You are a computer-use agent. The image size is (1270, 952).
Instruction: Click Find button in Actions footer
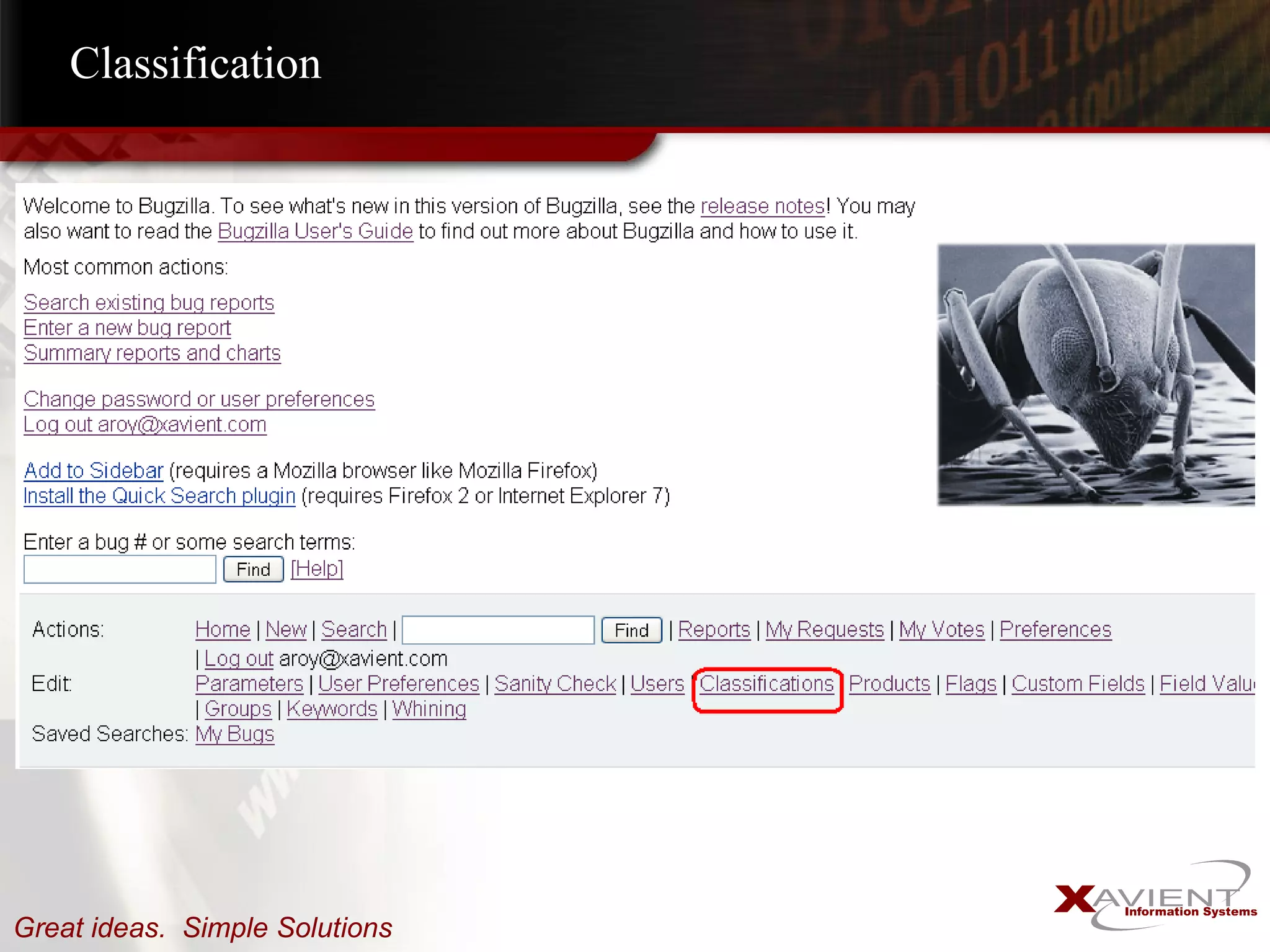click(631, 630)
